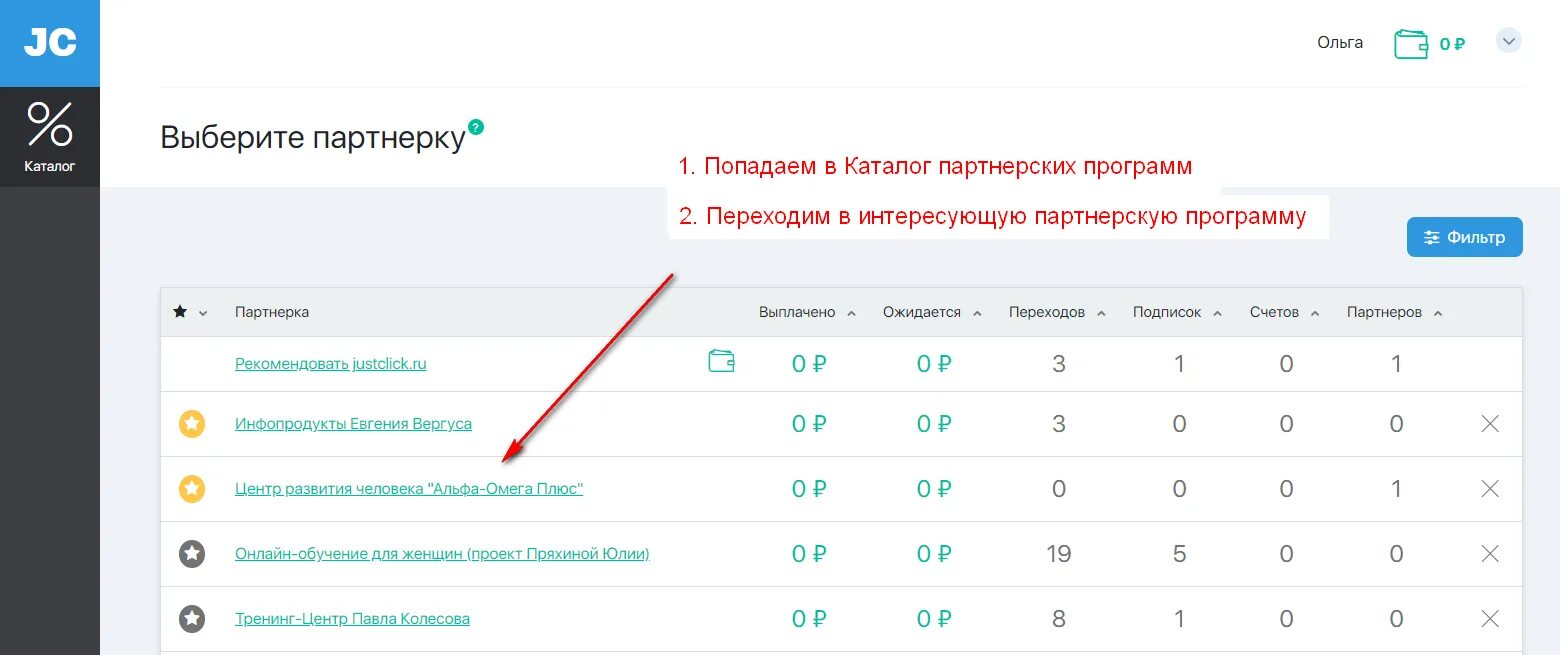Open Центр развития человека "Альфа-Омега Плюс" link
1560x655 pixels.
pyautogui.click(x=409, y=489)
